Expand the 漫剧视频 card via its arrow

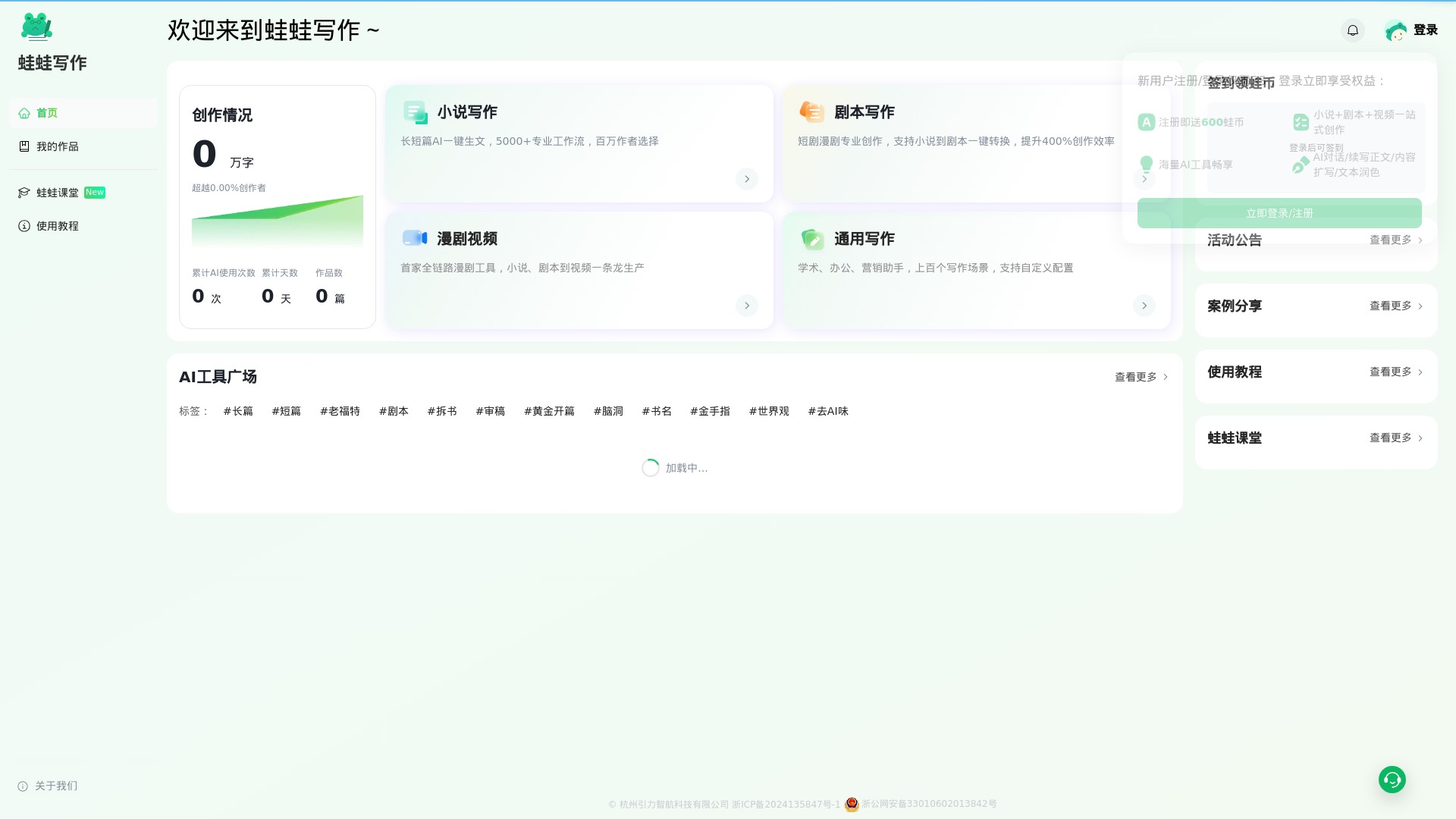pos(746,306)
